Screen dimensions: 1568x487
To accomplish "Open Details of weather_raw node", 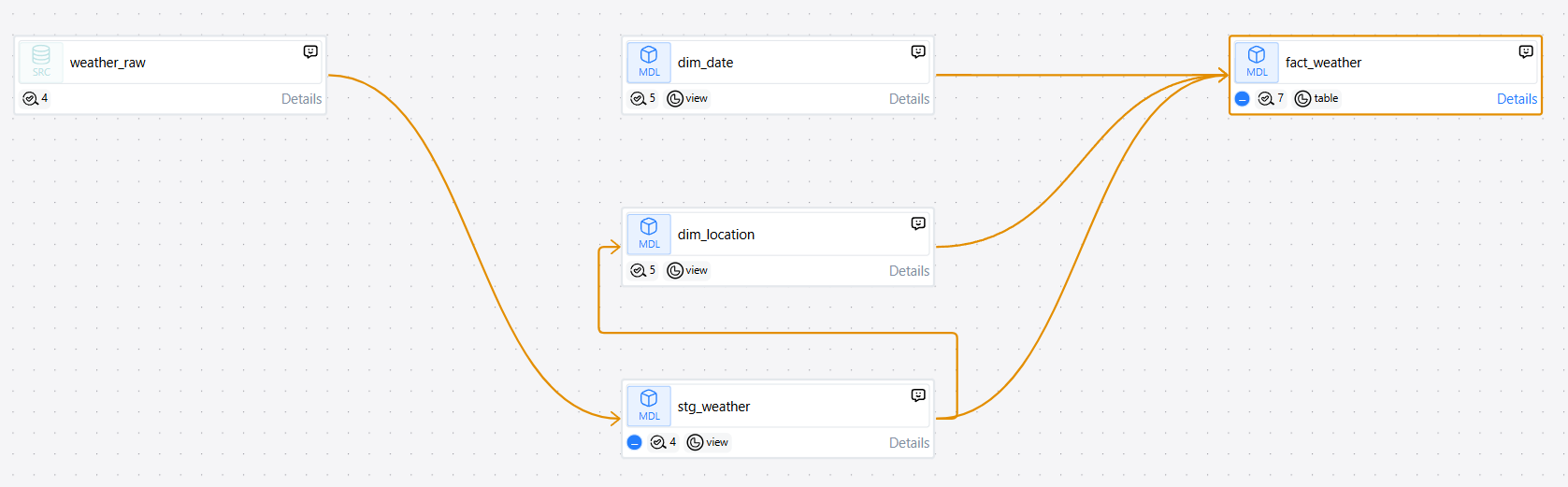I will [x=301, y=99].
